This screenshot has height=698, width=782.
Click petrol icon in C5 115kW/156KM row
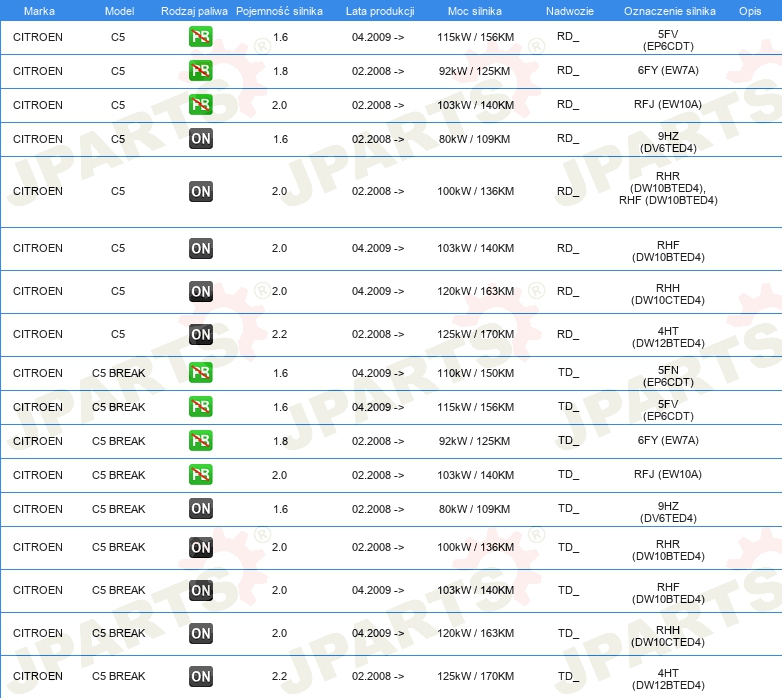pos(200,37)
